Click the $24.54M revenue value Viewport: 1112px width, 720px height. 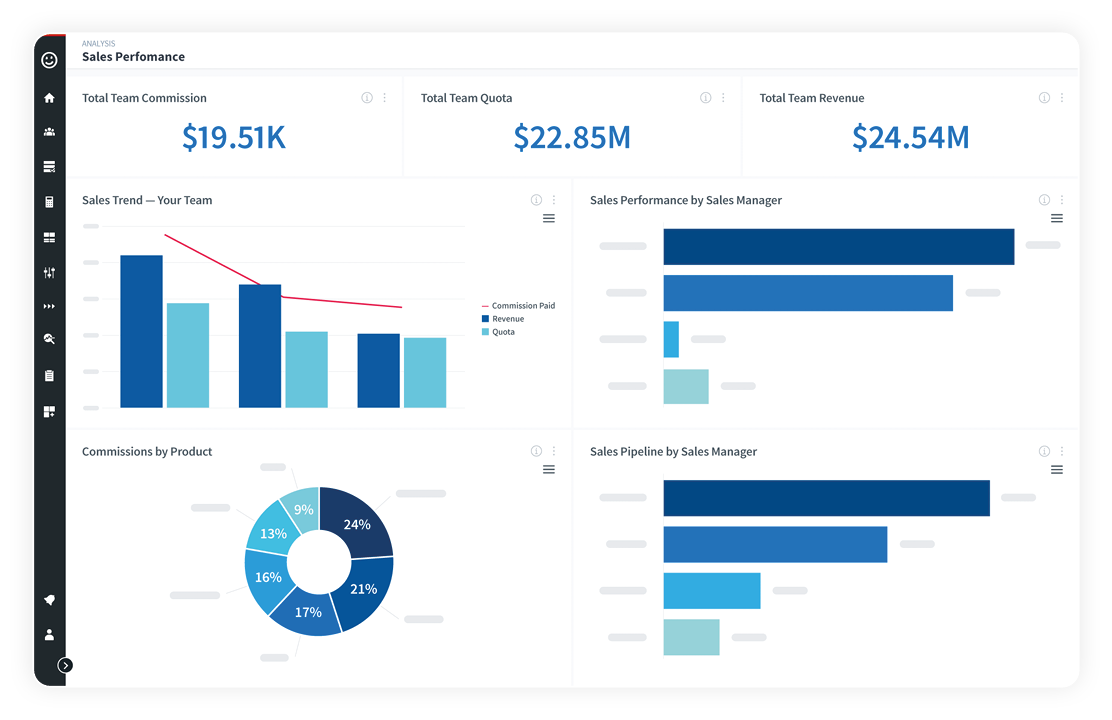pyautogui.click(x=911, y=138)
